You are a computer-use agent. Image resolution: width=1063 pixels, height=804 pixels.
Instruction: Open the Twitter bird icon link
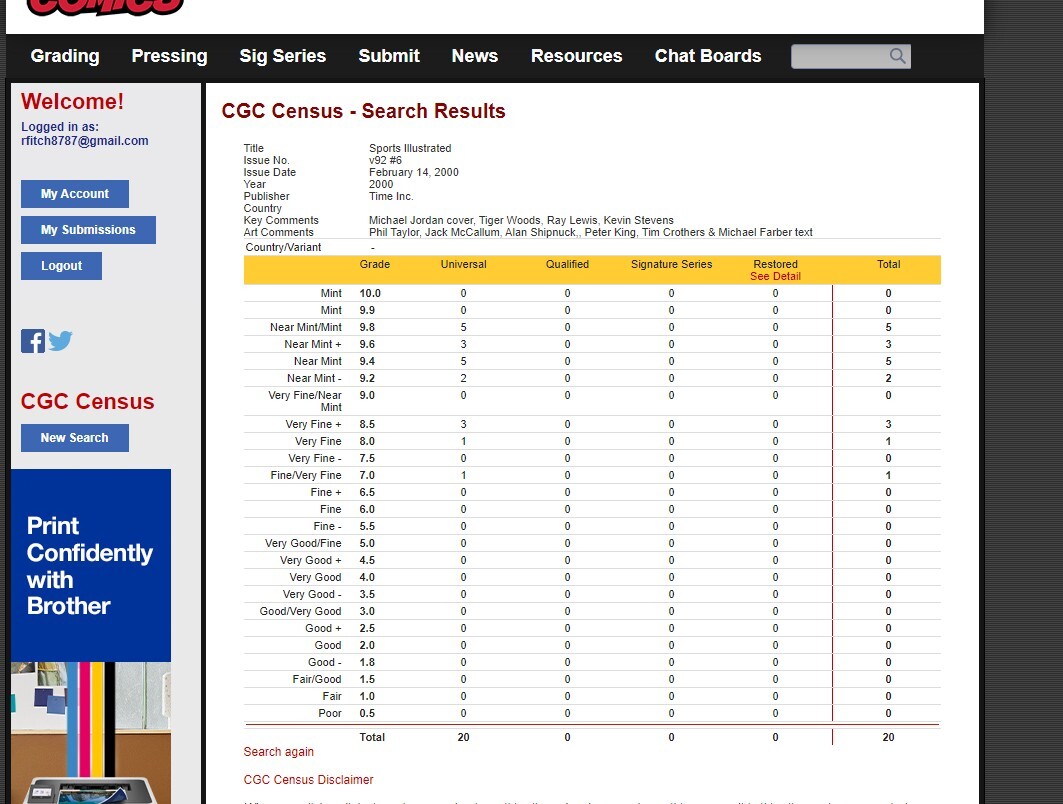pyautogui.click(x=60, y=341)
